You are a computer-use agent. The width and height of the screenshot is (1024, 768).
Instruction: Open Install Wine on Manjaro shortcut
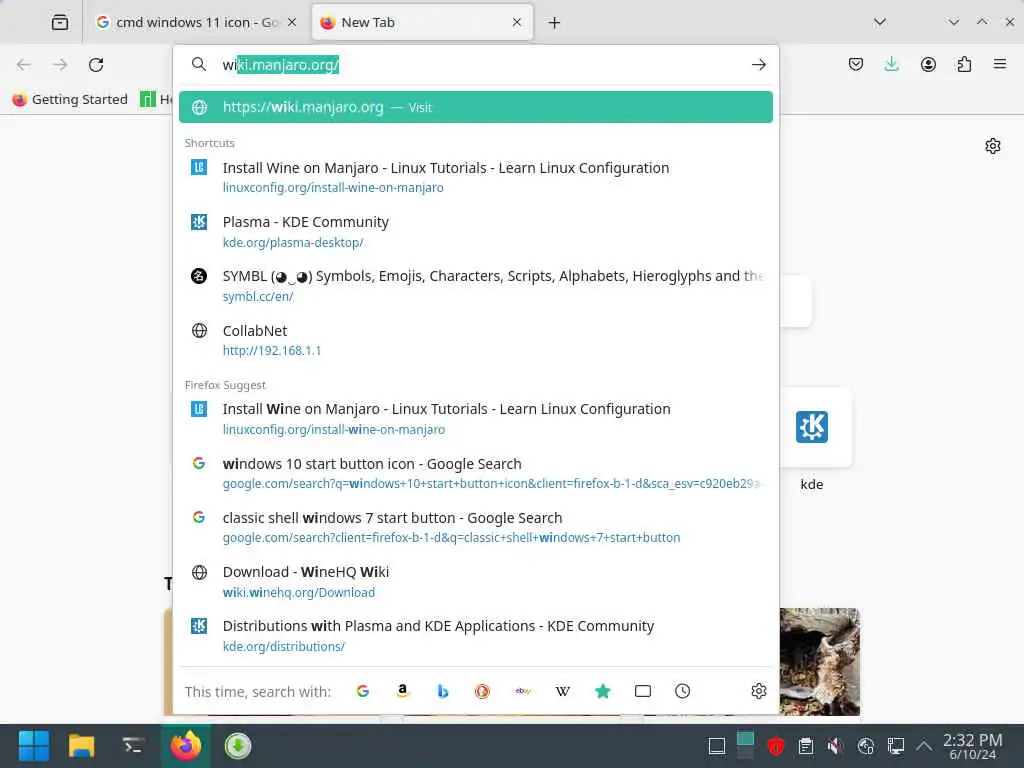(475, 177)
